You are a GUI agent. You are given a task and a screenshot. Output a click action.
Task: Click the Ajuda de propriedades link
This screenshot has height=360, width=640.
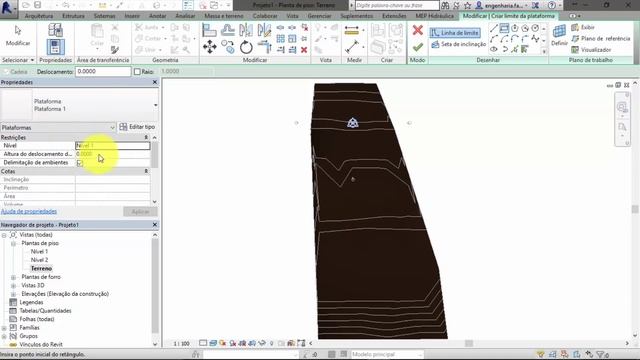click(29, 211)
